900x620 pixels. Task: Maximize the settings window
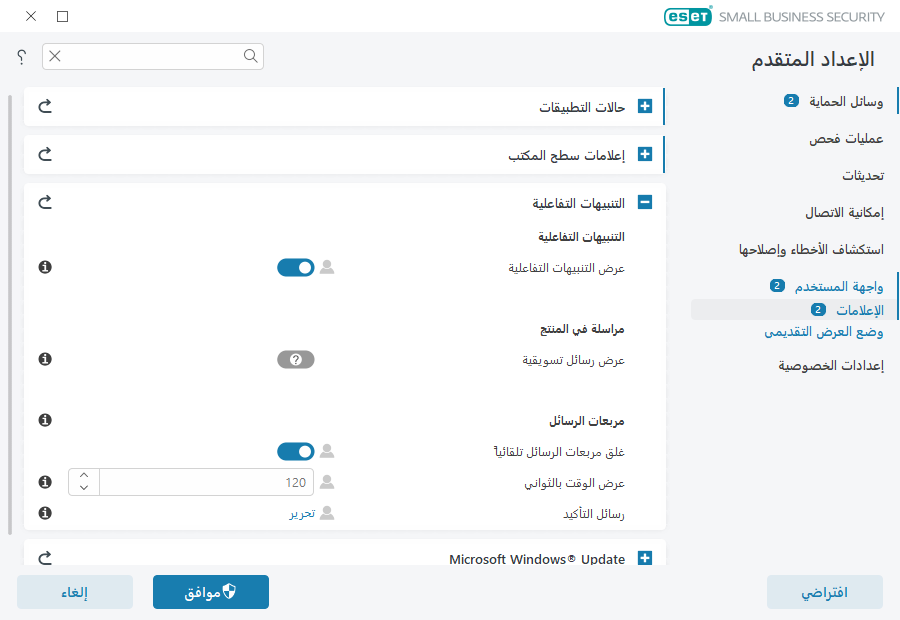[63, 16]
